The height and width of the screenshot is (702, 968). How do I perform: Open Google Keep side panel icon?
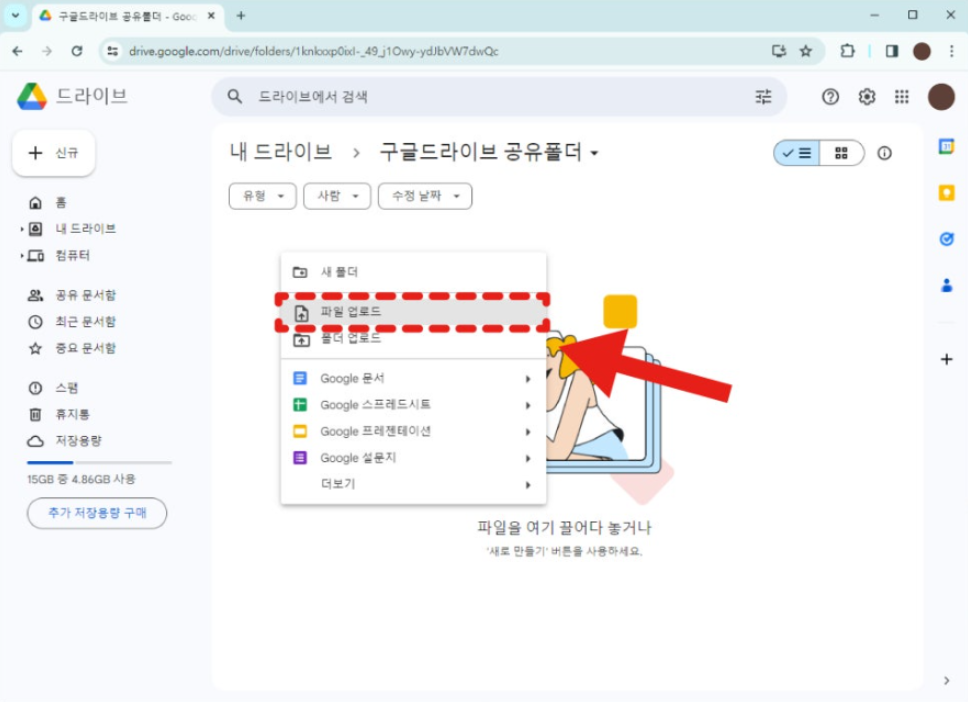pyautogui.click(x=946, y=193)
